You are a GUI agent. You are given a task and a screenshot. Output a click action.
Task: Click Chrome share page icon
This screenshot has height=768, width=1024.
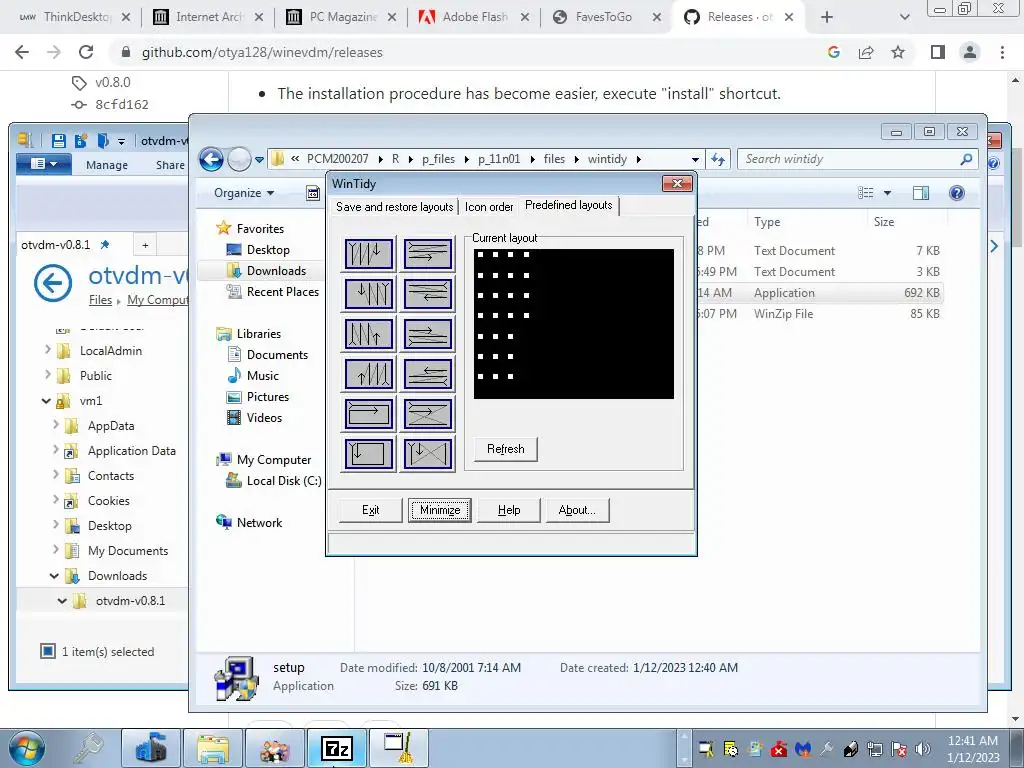click(x=866, y=52)
